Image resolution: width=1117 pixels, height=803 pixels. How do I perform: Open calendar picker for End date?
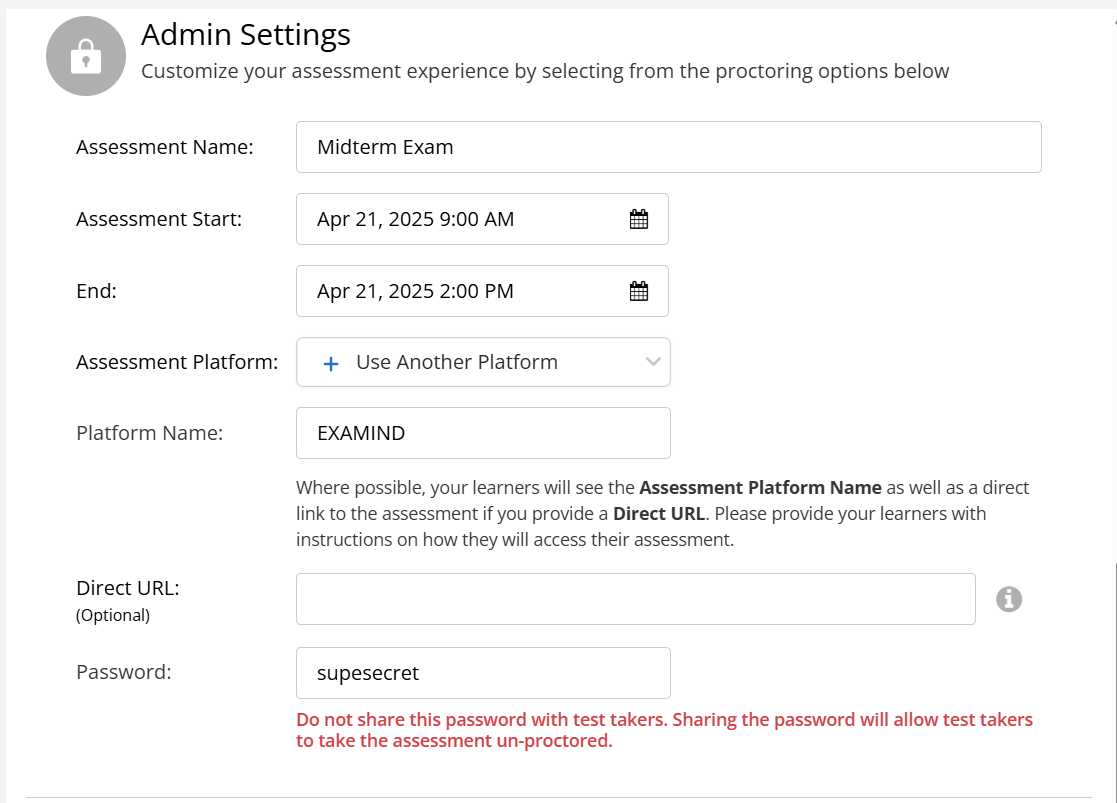click(639, 291)
